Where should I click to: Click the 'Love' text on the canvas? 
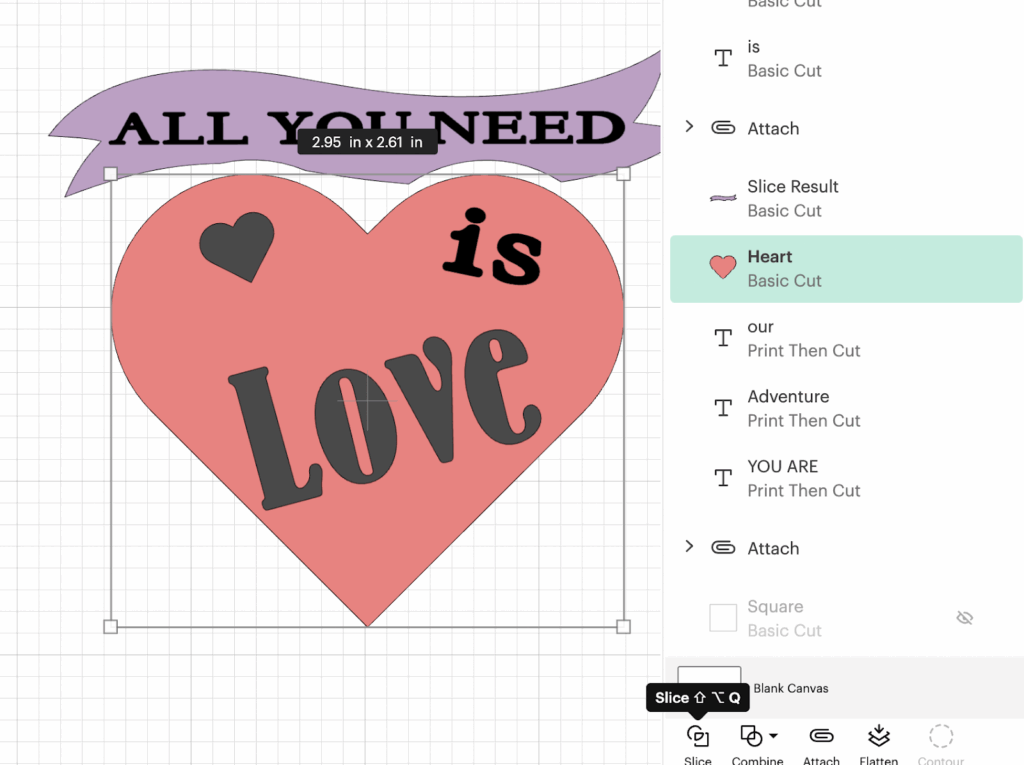pyautogui.click(x=380, y=410)
